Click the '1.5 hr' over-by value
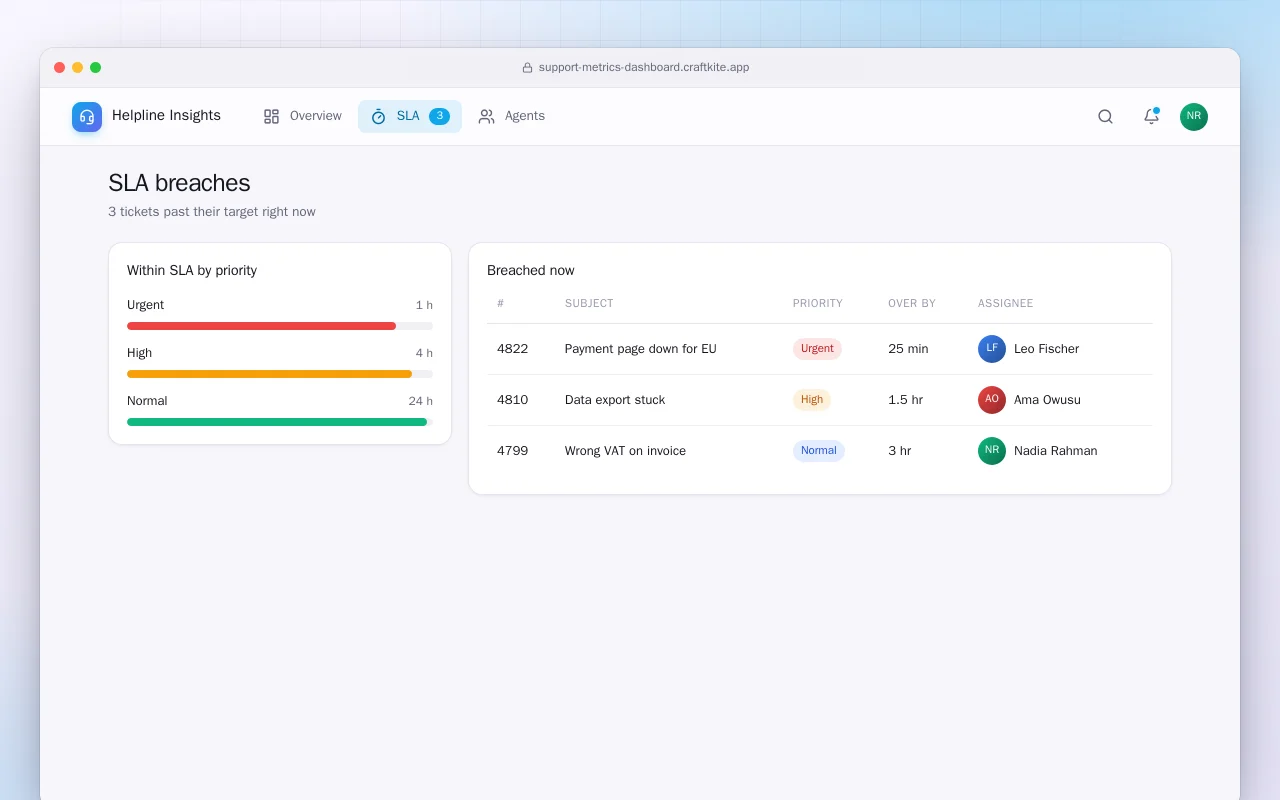The image size is (1280, 800). pyautogui.click(x=906, y=400)
